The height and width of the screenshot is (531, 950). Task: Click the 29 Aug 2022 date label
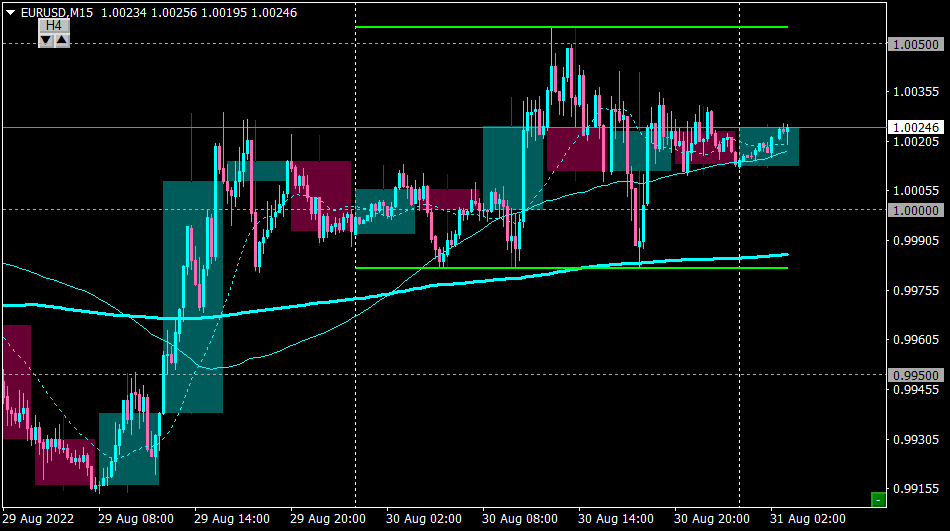38,519
